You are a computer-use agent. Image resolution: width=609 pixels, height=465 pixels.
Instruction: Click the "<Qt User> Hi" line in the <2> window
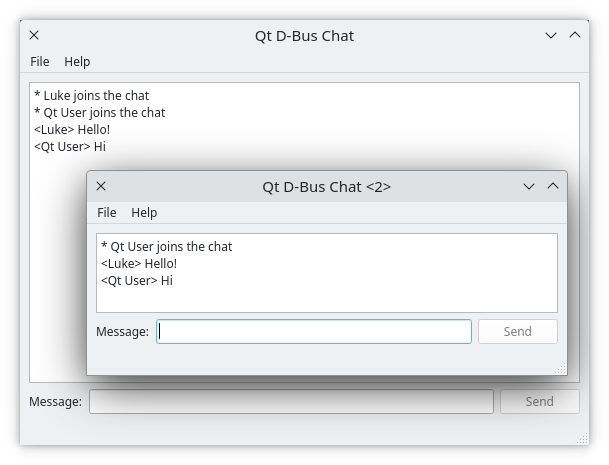(x=137, y=281)
